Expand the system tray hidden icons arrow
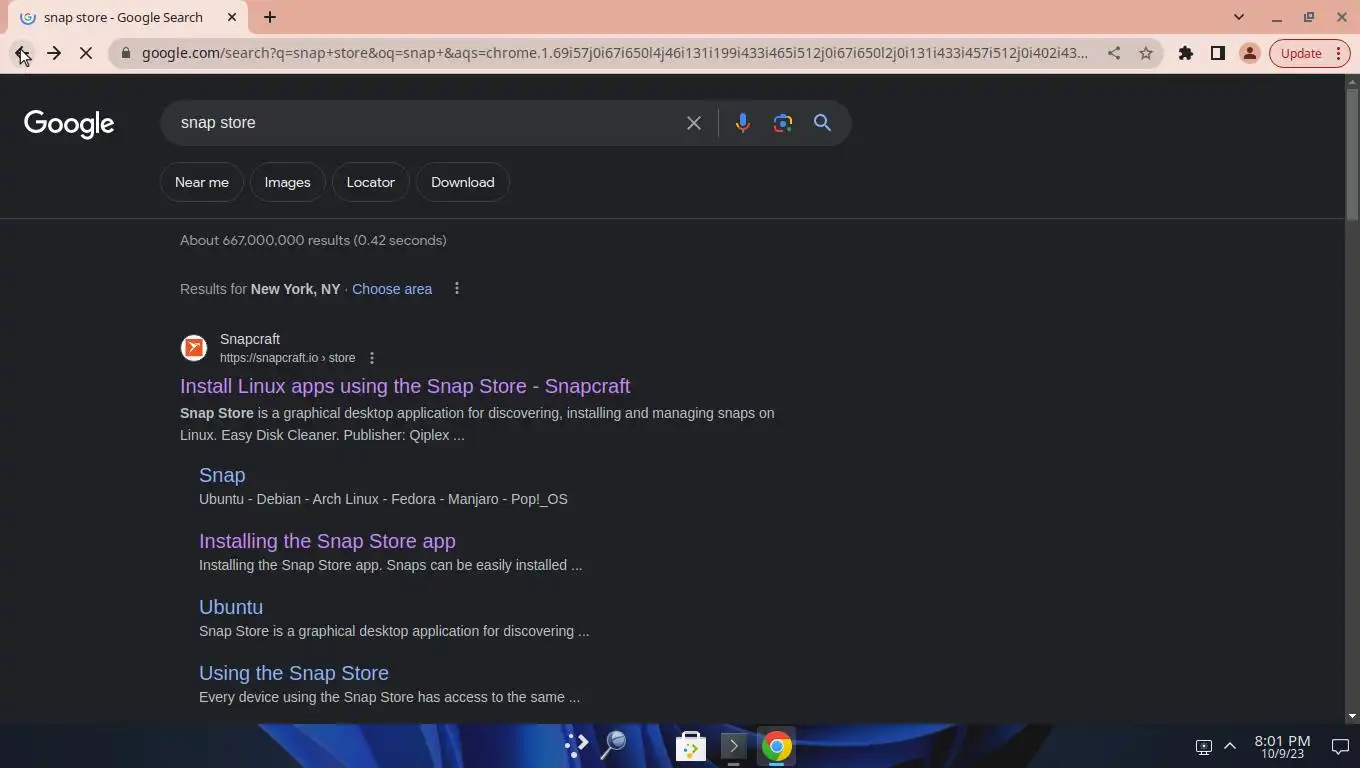The height and width of the screenshot is (768, 1360). click(1230, 746)
